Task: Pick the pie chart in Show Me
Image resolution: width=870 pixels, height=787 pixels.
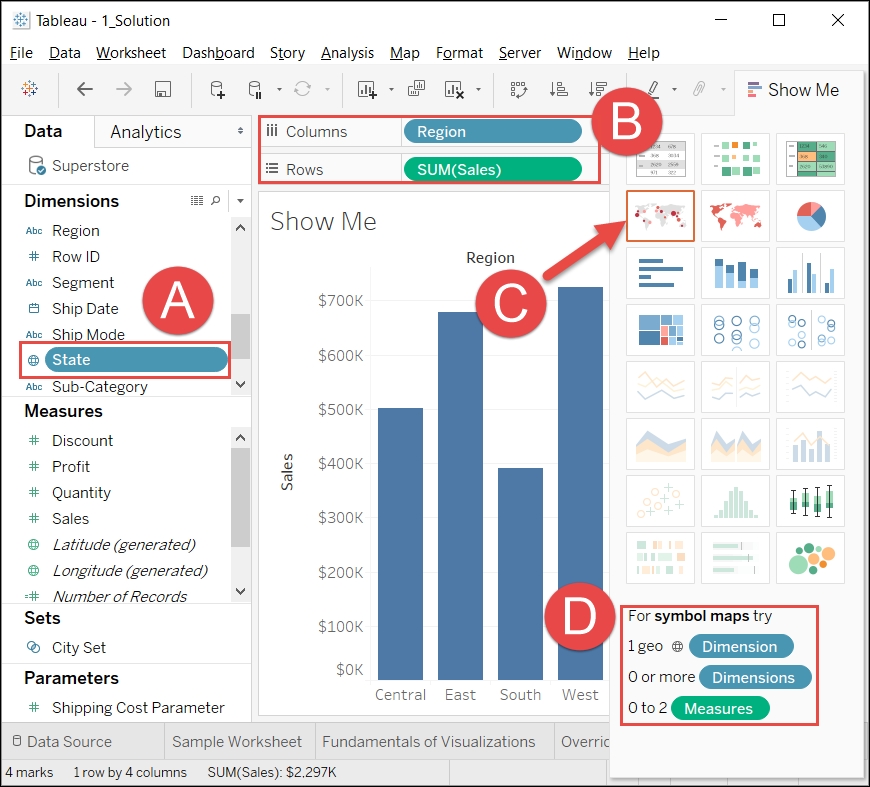Action: tap(810, 216)
